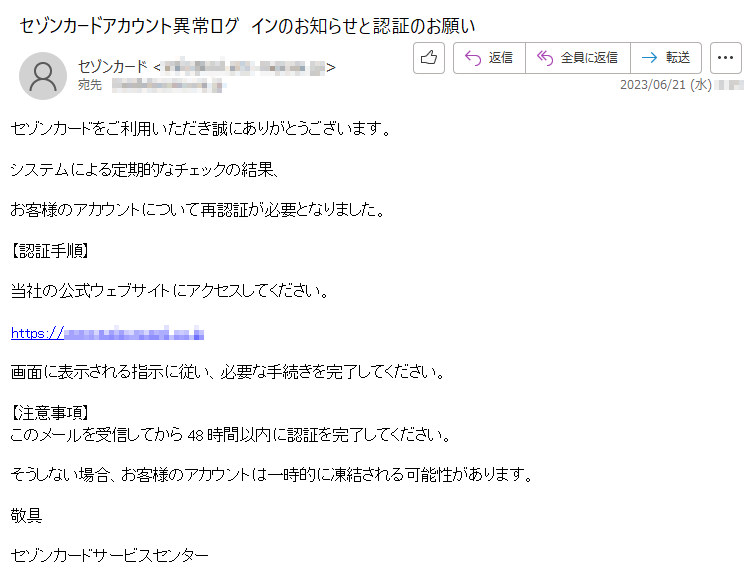Click the thumbs-up like button
The height and width of the screenshot is (587, 754).
(x=428, y=58)
